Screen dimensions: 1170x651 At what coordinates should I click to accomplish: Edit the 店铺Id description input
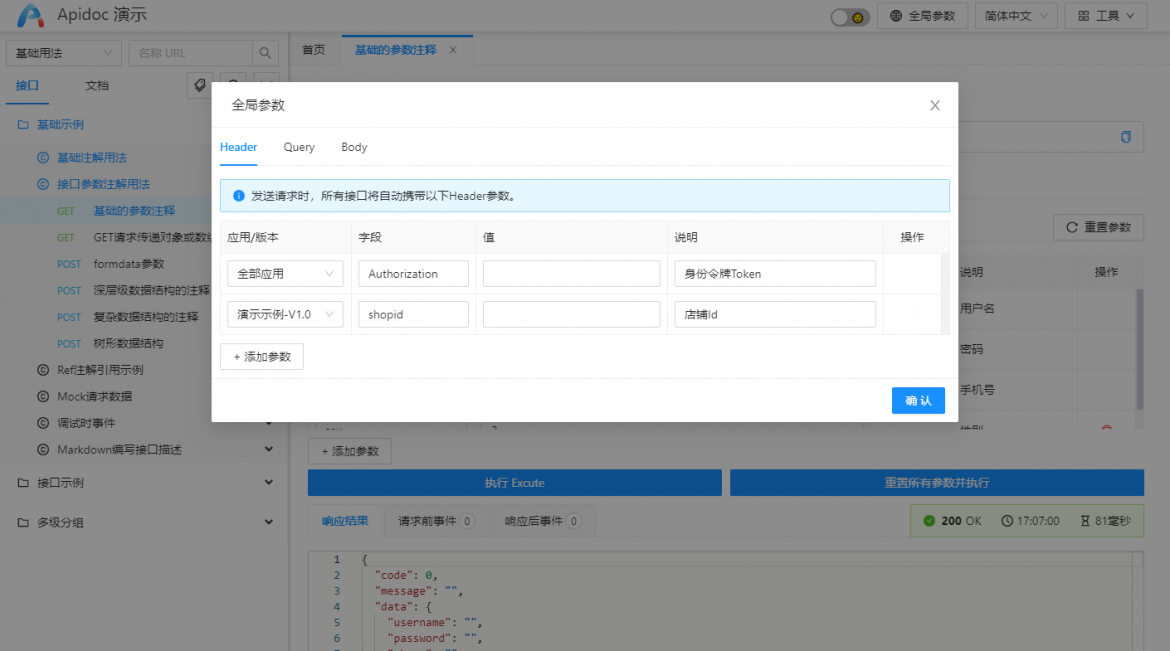(775, 314)
